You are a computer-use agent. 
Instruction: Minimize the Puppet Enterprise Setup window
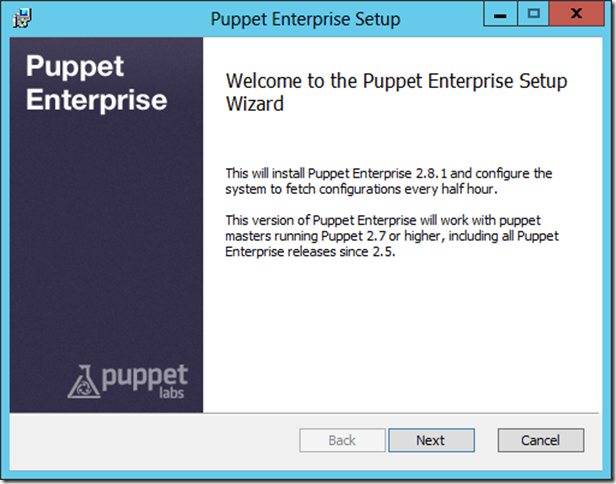500,15
